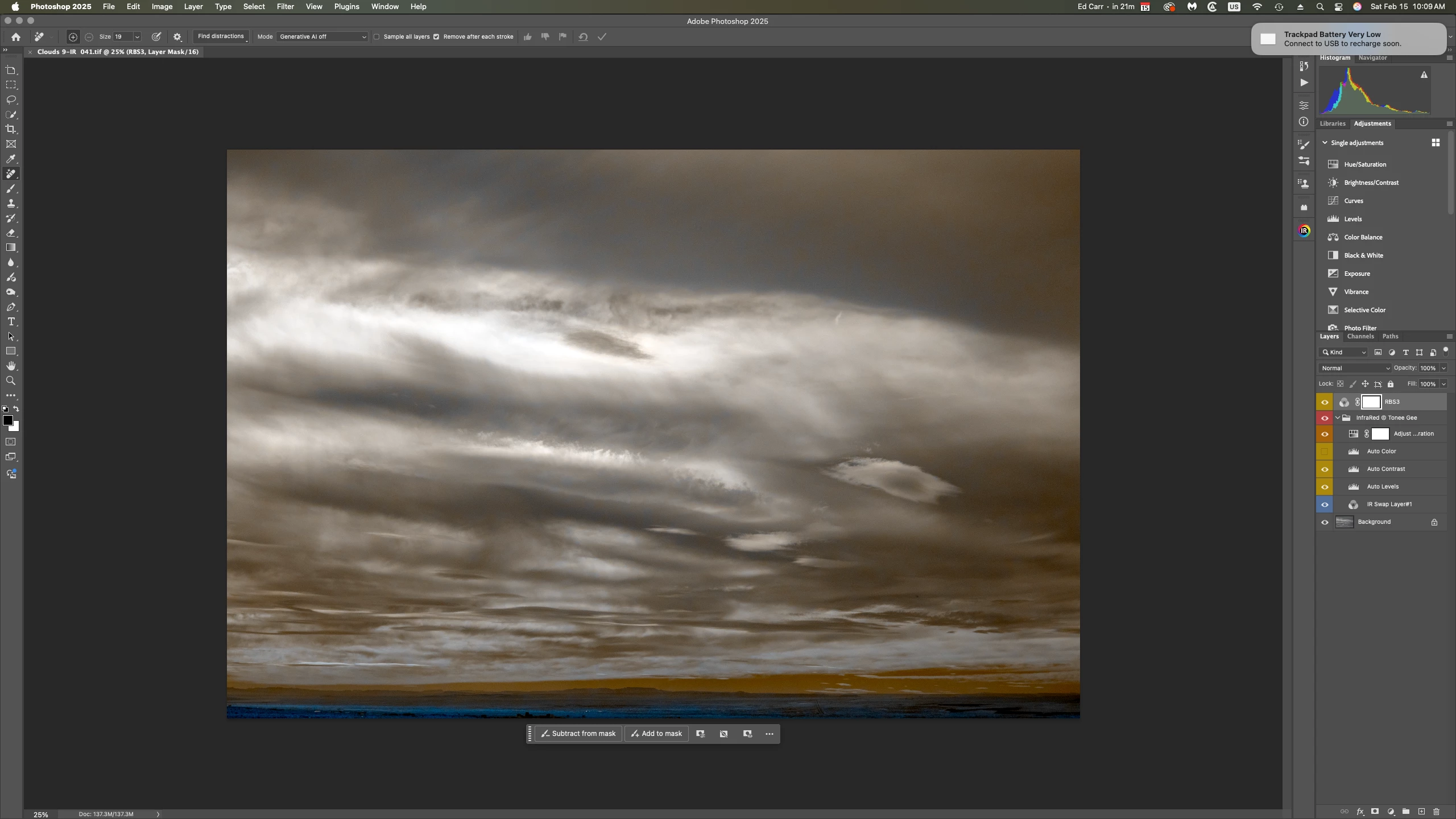
Task: Click the foreground color swatch
Action: point(8,420)
